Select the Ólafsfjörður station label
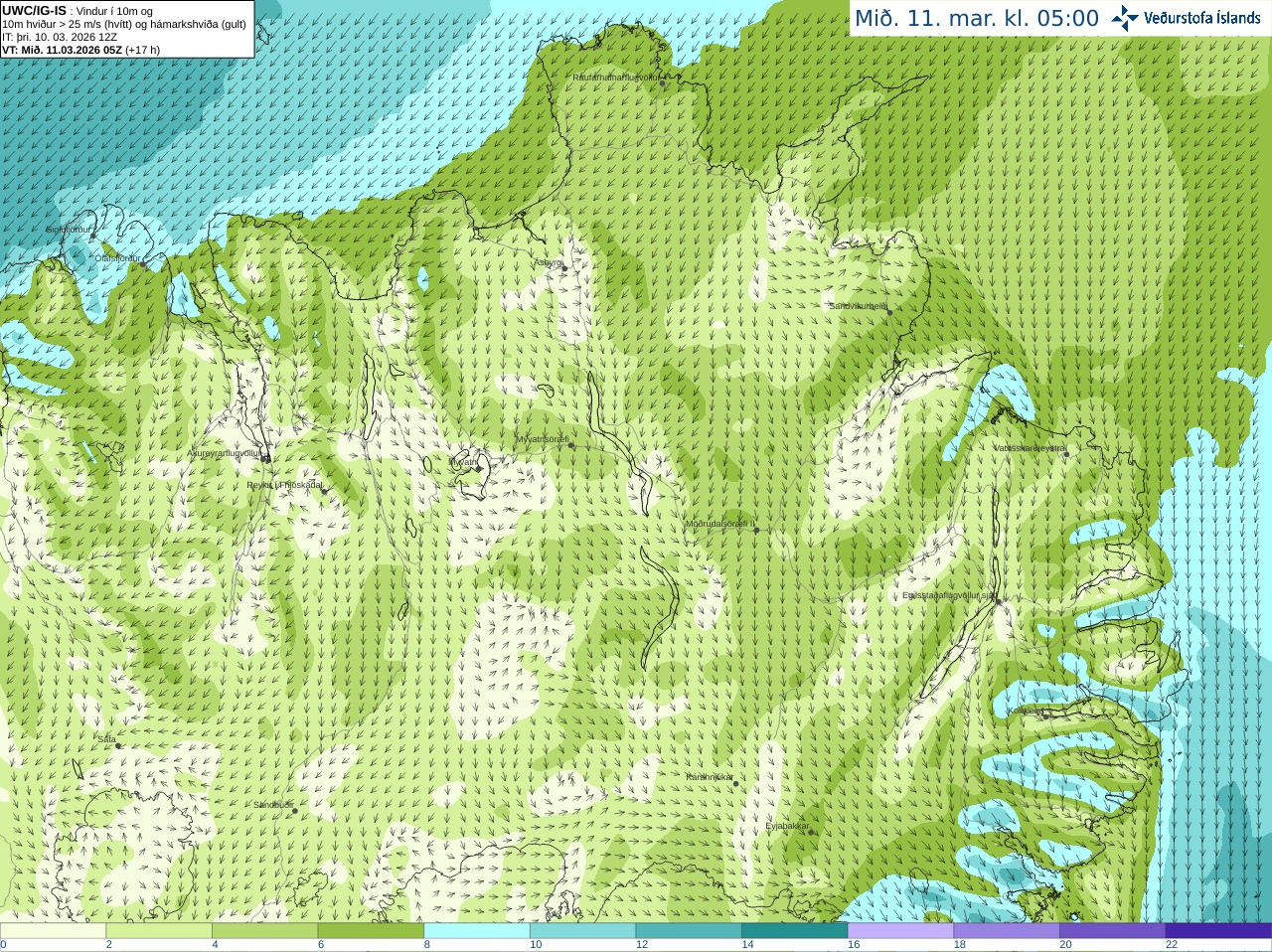1272x952 pixels. (119, 258)
